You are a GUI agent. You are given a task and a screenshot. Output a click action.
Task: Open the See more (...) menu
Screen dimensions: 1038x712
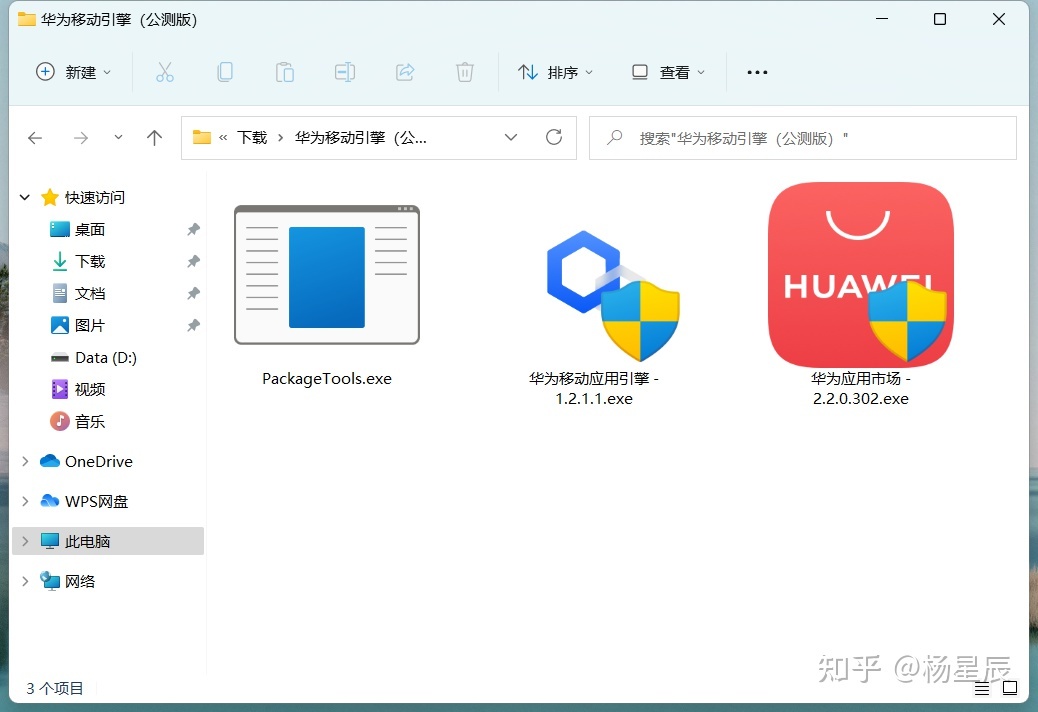(x=756, y=71)
